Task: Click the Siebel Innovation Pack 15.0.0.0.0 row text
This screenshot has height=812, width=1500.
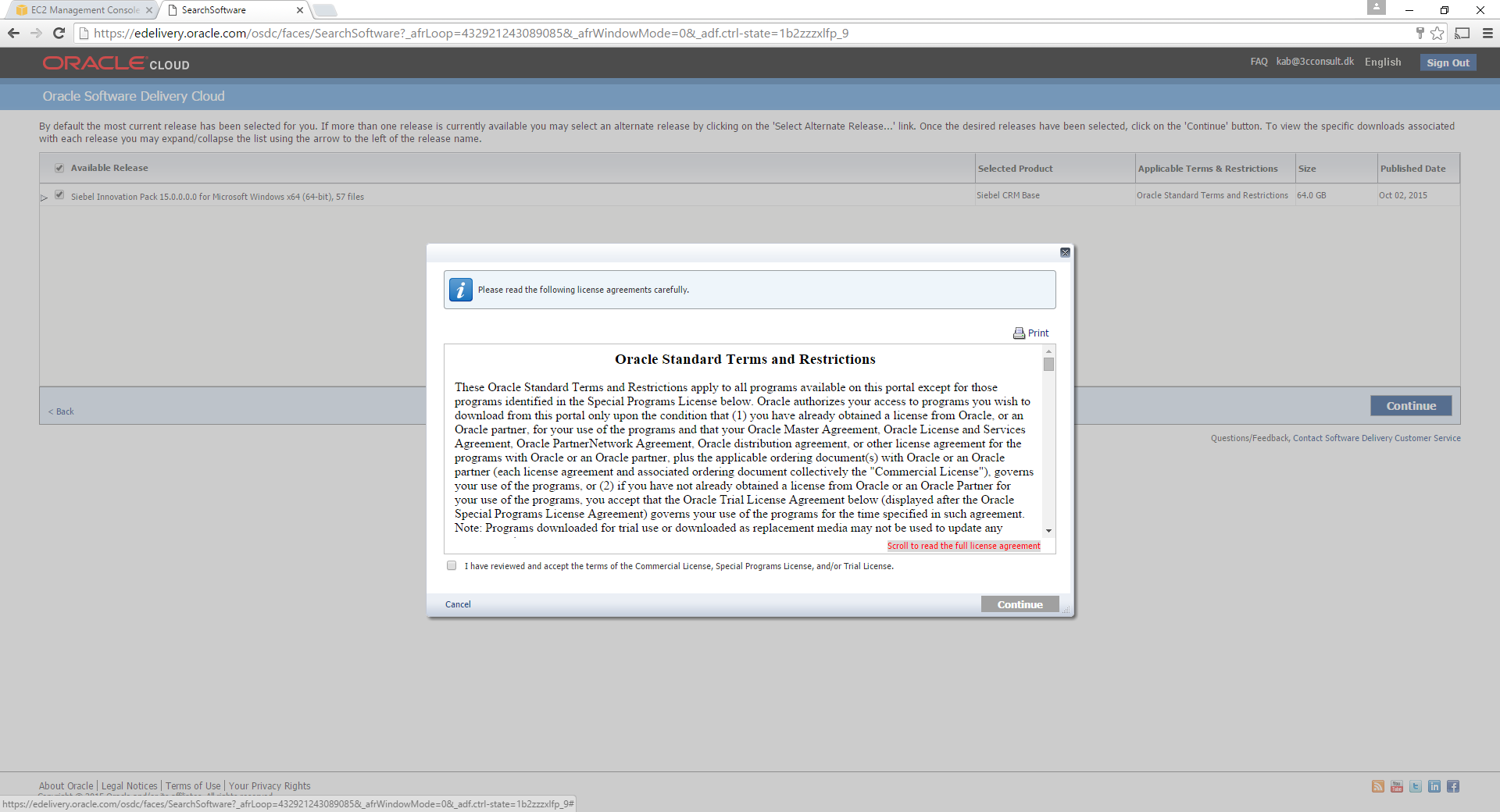Action: (217, 197)
